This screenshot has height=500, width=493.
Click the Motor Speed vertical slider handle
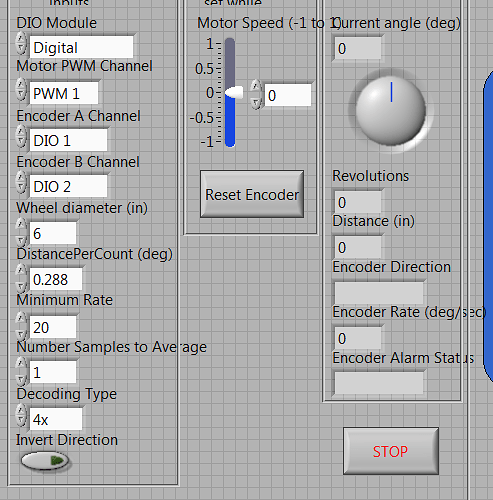[x=234, y=92]
